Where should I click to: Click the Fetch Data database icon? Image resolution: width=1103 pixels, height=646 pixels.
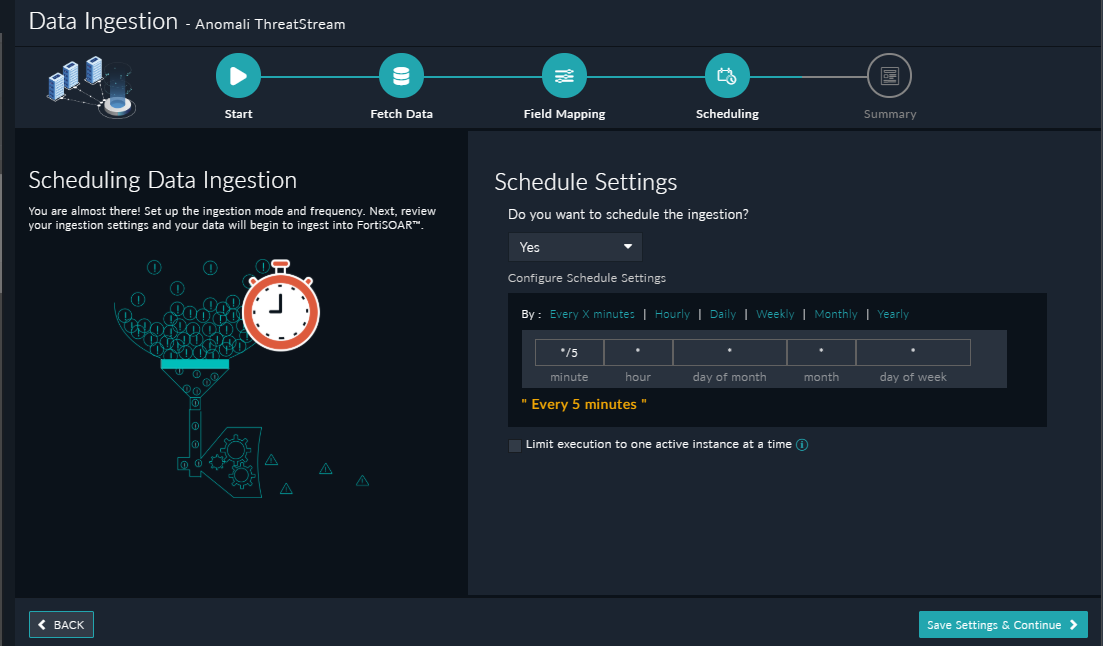401,76
